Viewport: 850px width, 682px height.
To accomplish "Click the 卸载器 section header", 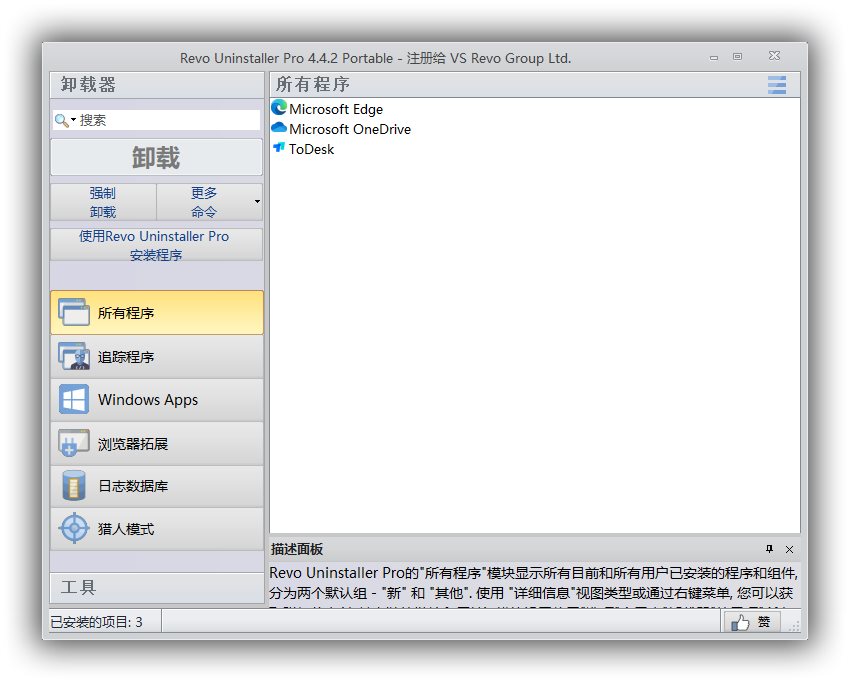I will (x=157, y=85).
